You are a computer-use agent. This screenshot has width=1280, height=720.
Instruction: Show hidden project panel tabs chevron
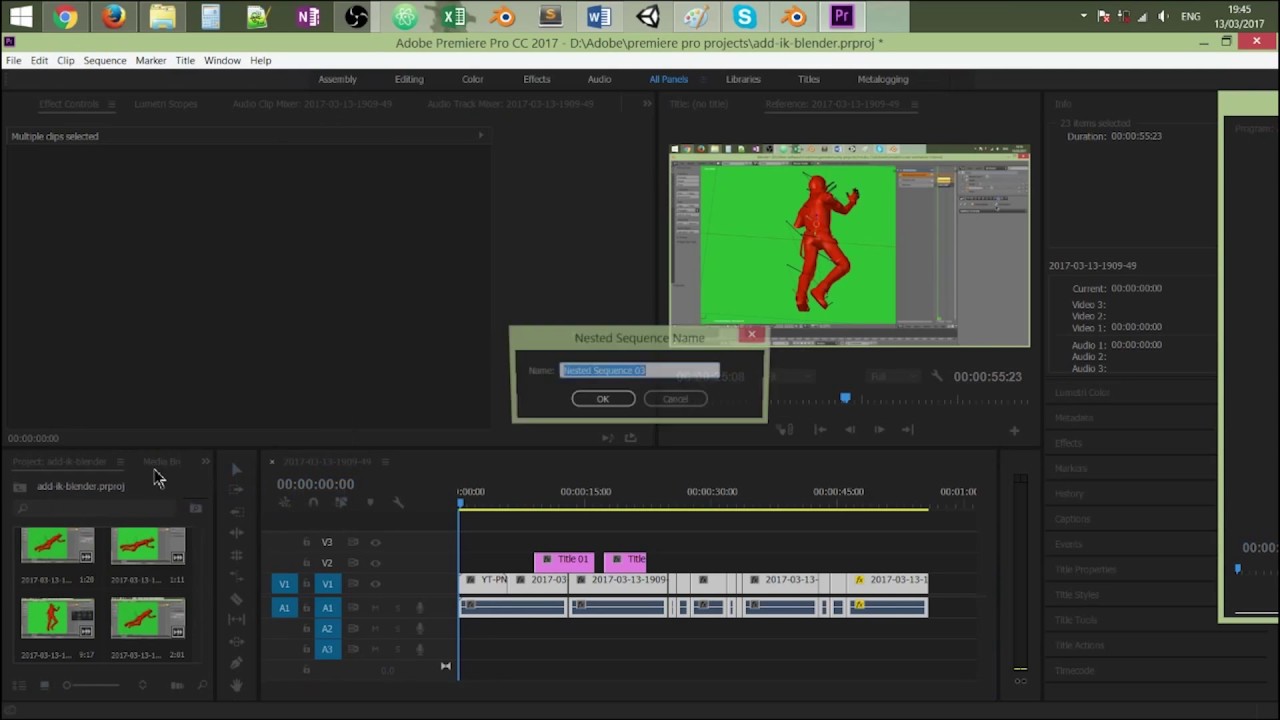point(205,462)
